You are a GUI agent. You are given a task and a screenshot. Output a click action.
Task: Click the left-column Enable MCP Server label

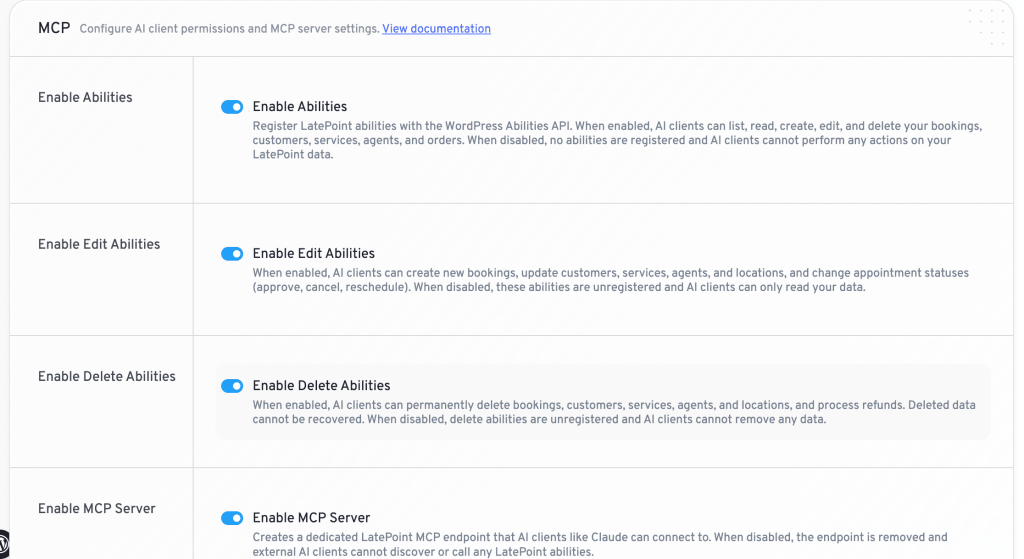click(97, 509)
